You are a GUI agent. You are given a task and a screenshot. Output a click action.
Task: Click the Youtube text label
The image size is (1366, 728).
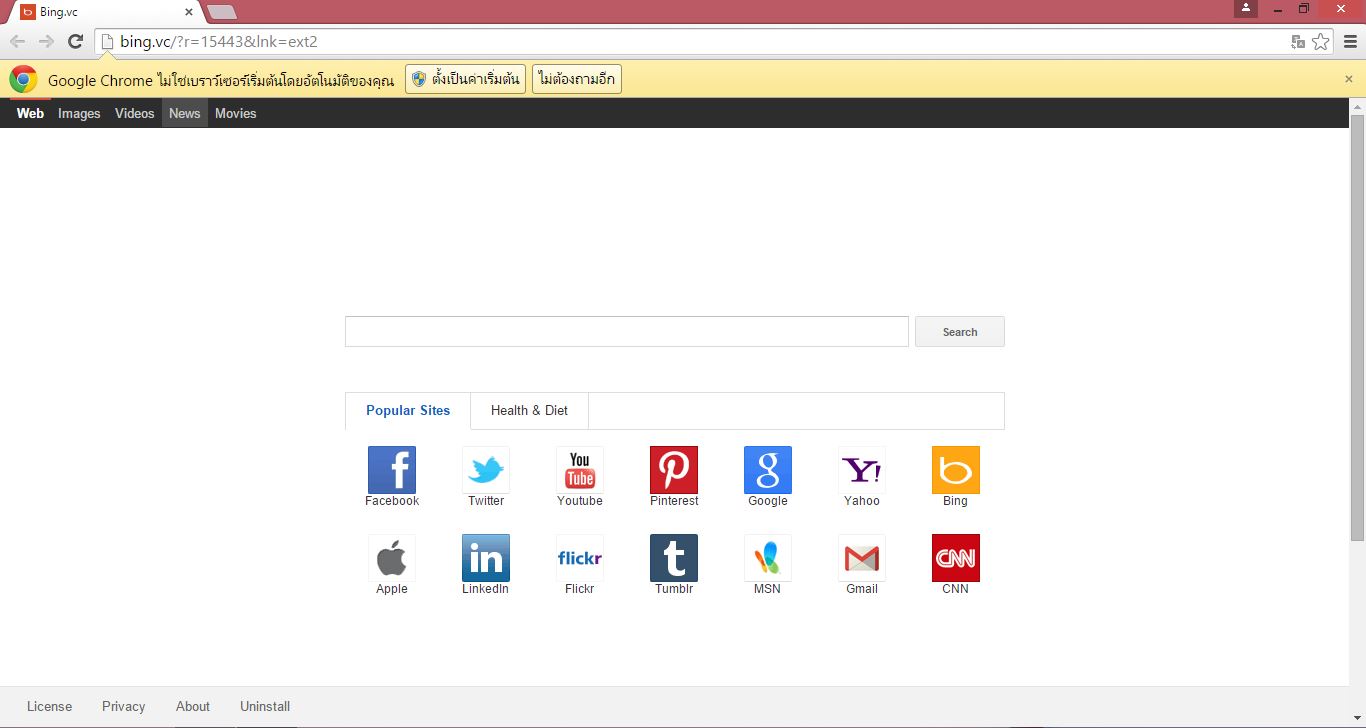point(580,501)
